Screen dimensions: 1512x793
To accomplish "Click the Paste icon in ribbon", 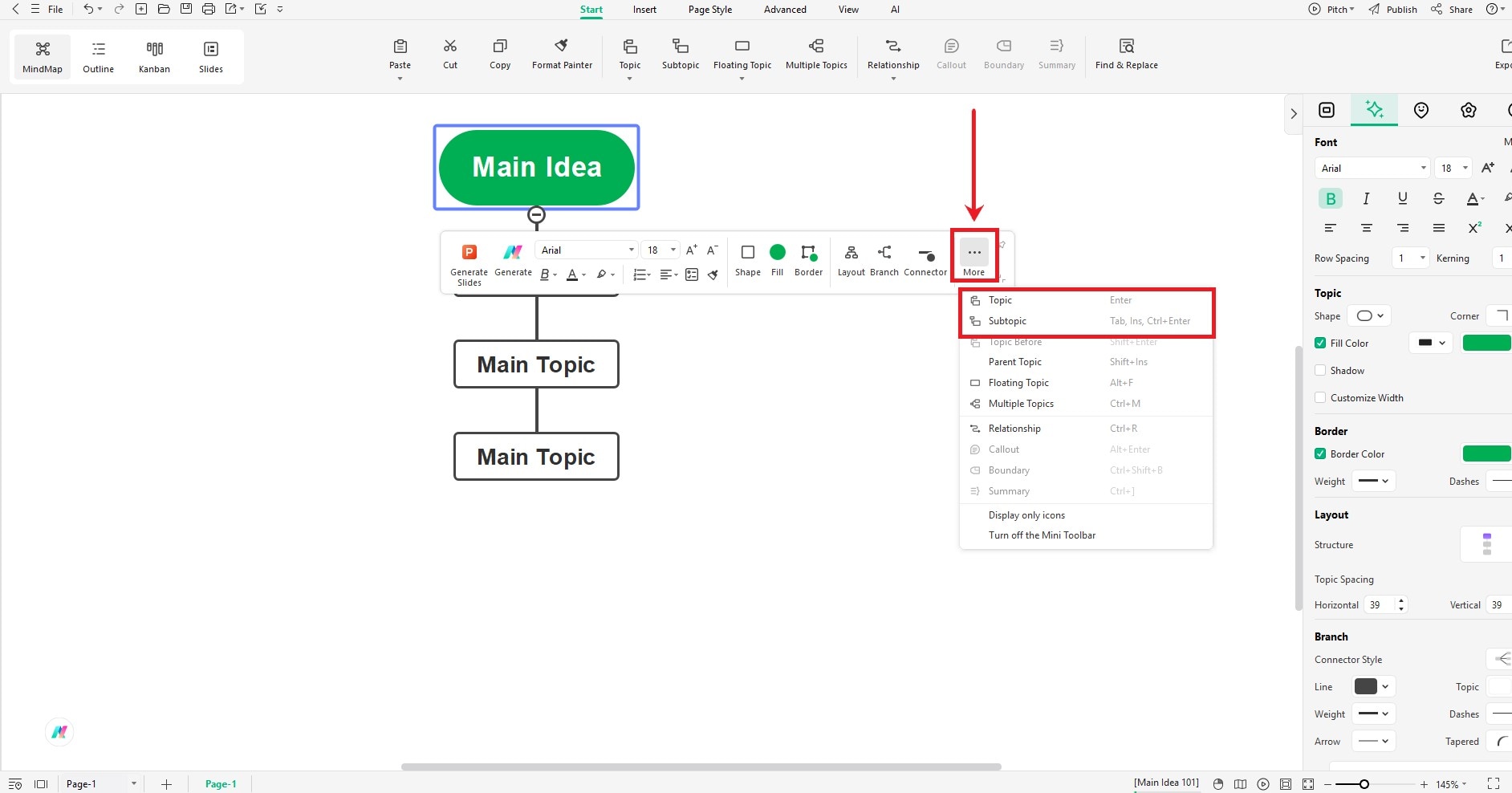I will click(x=400, y=47).
